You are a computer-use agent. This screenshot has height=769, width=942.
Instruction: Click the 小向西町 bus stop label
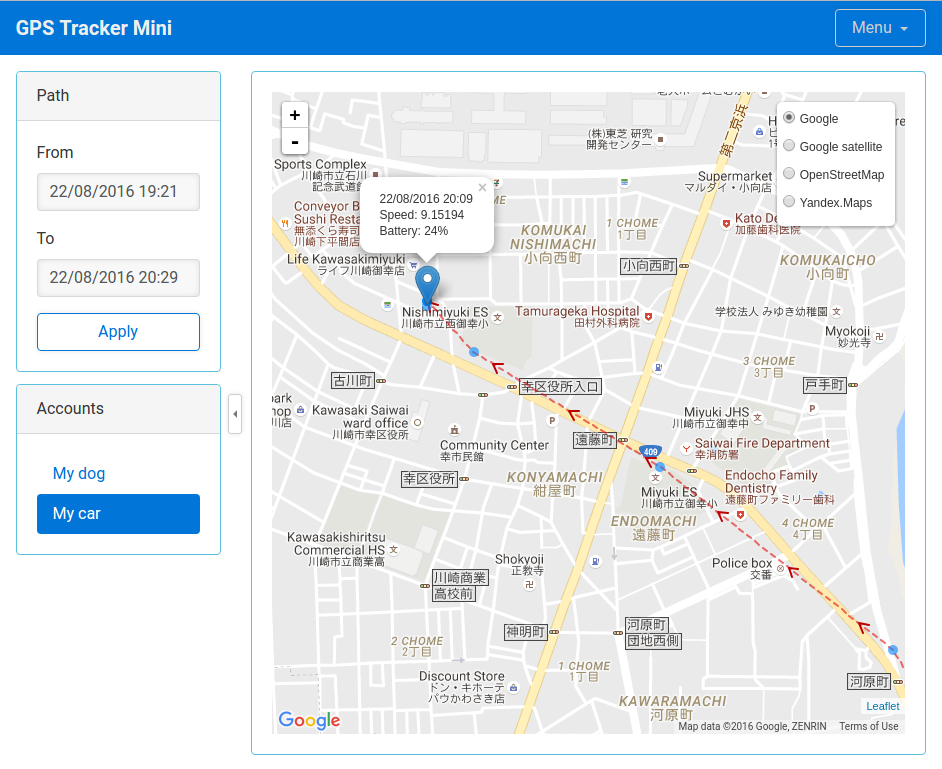tap(648, 266)
